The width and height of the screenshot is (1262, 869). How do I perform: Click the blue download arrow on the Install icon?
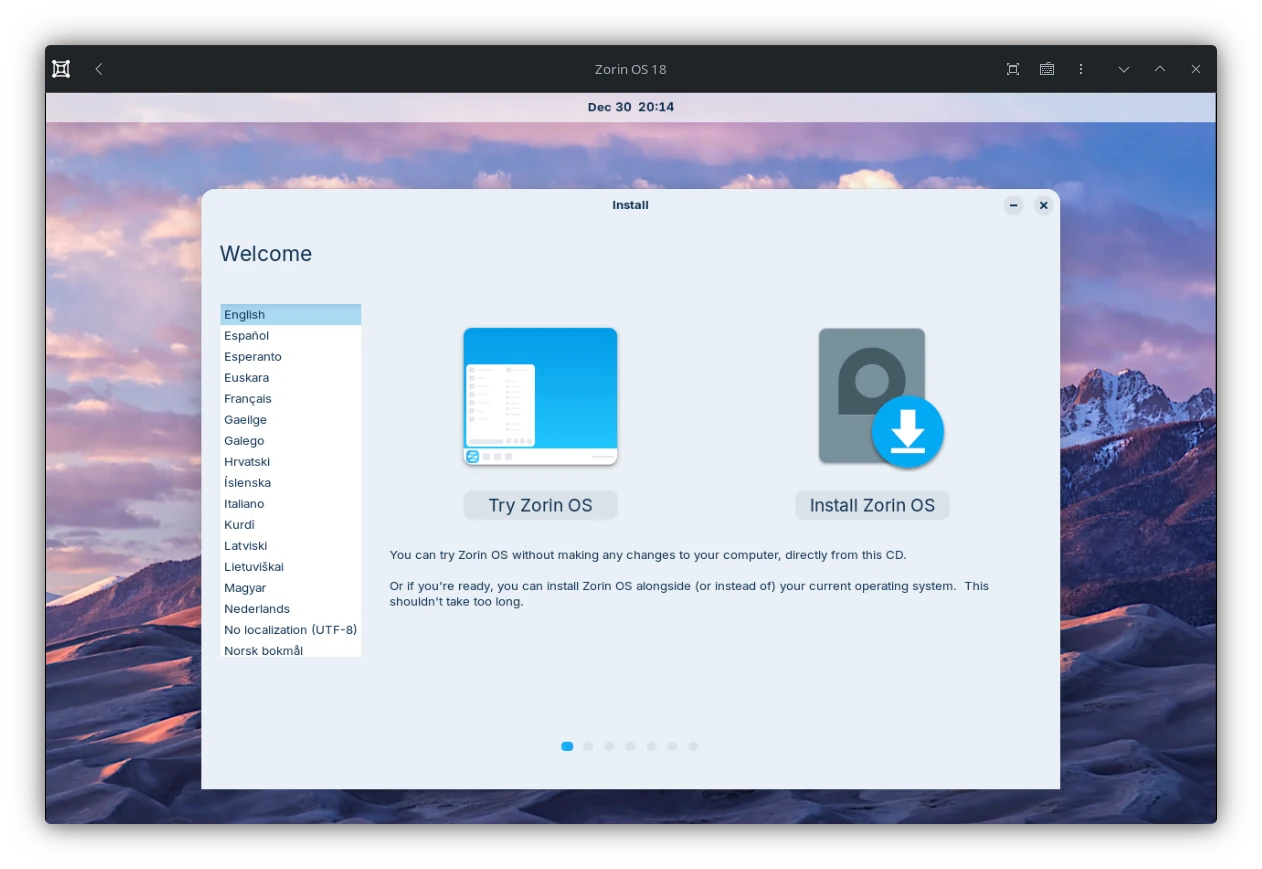coord(908,432)
